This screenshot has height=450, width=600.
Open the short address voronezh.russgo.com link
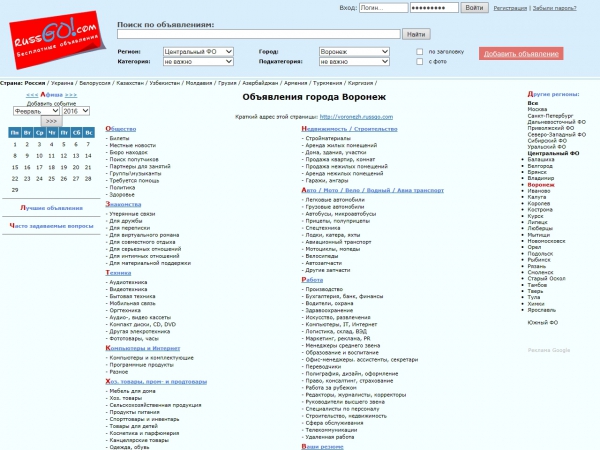tap(356, 117)
